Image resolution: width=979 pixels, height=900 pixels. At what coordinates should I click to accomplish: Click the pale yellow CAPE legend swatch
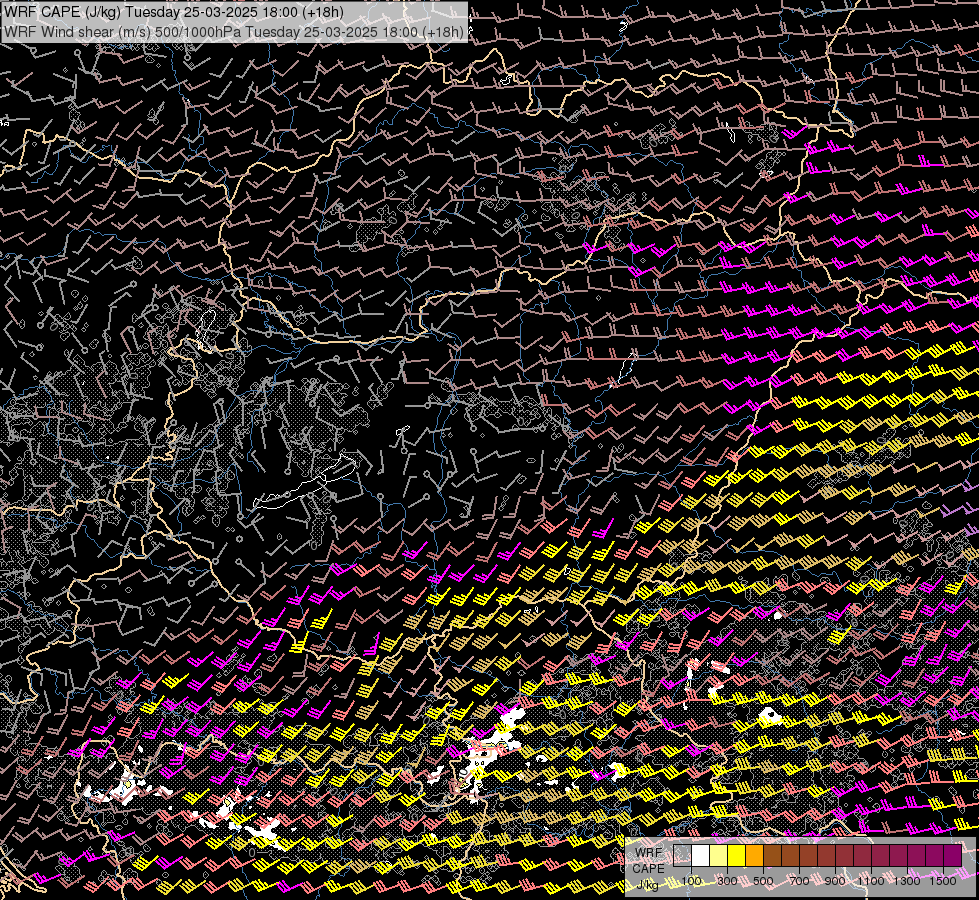[x=719, y=856]
